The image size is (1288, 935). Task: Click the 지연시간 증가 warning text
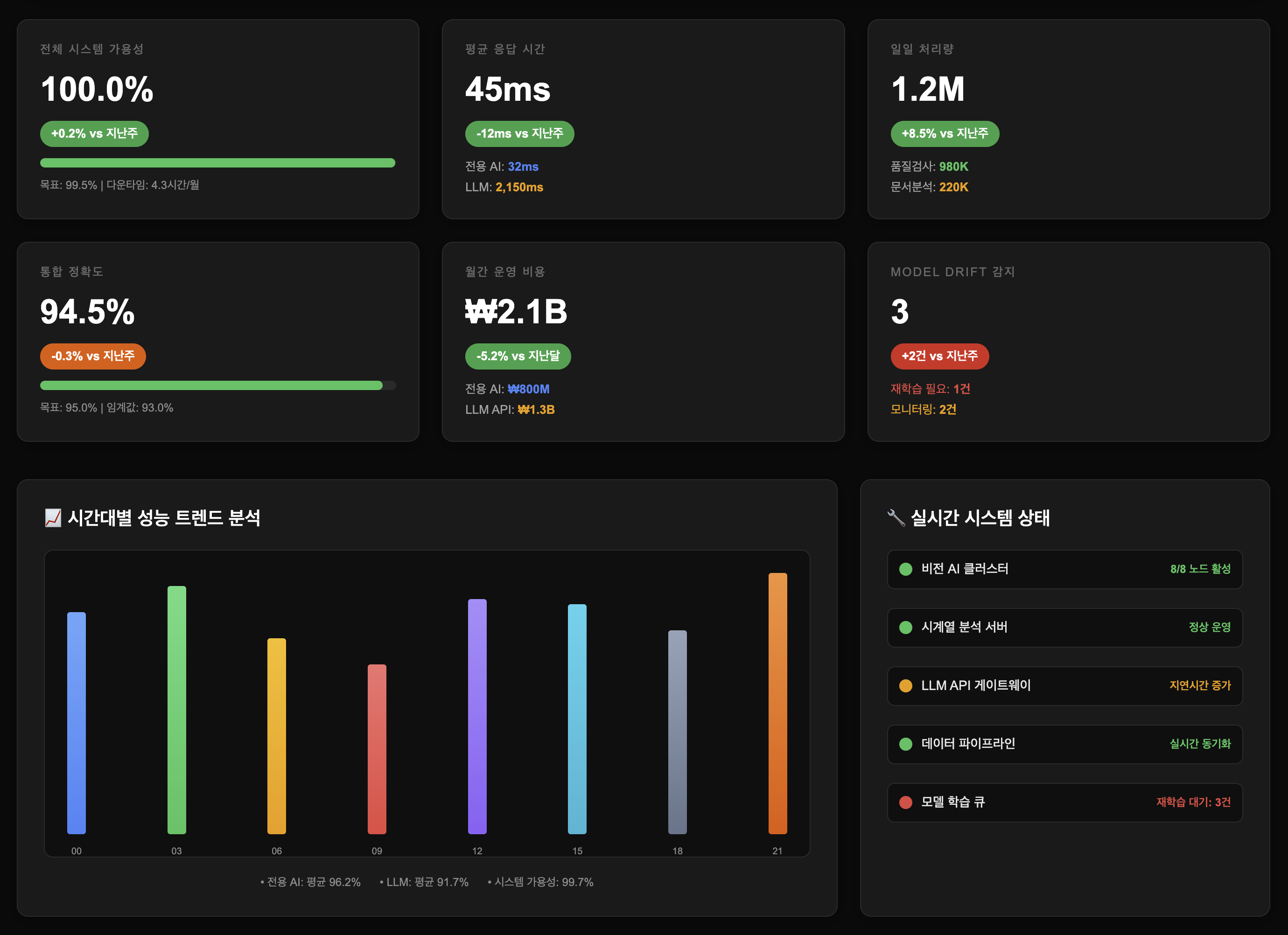1199,686
